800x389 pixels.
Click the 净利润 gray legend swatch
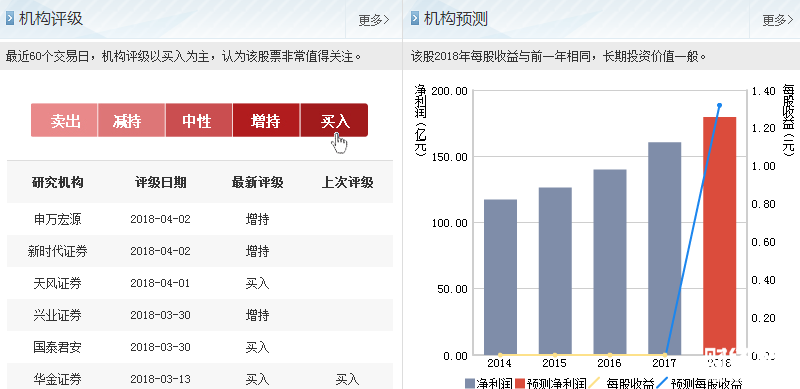tap(470, 383)
